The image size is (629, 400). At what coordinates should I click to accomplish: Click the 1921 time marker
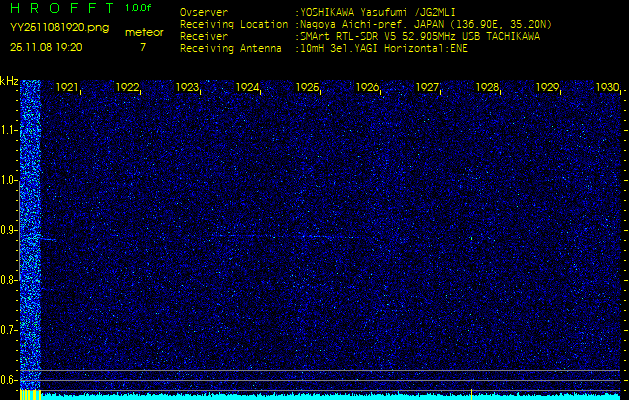[67, 88]
